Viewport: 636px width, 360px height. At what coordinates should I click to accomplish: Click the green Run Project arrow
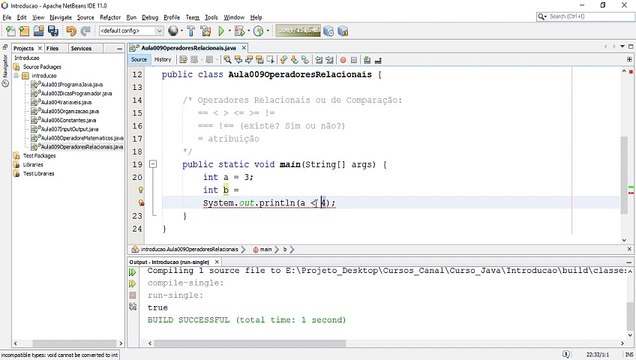click(x=221, y=31)
